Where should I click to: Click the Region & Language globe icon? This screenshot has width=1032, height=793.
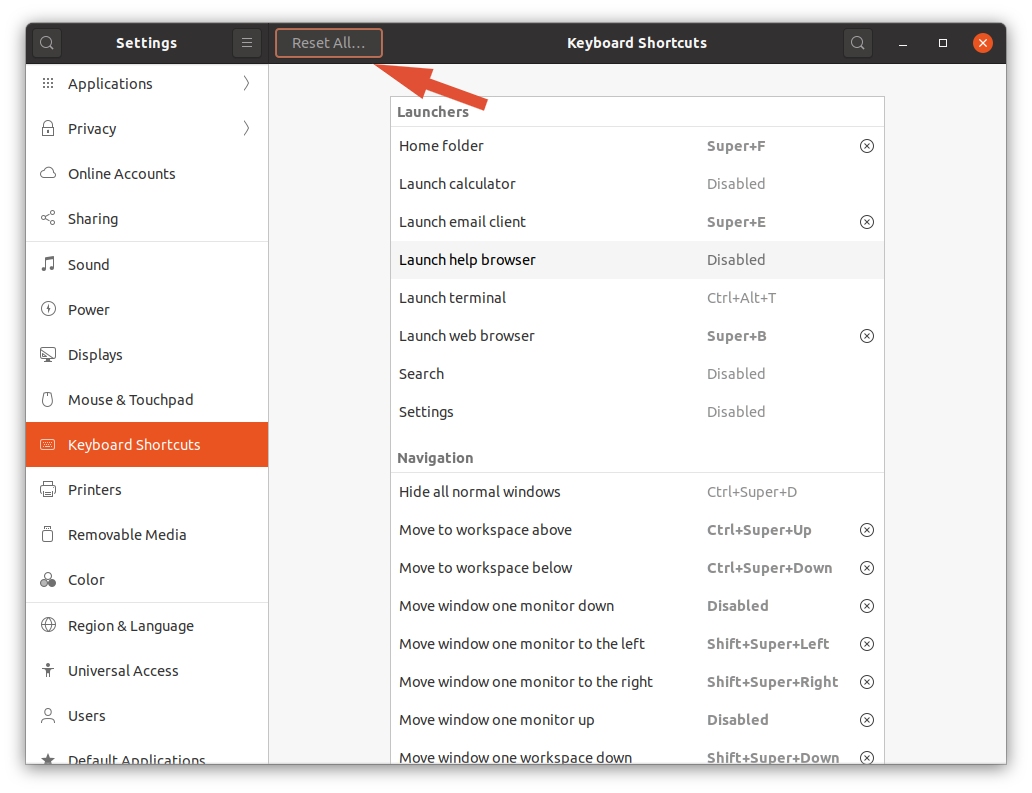pyautogui.click(x=47, y=625)
